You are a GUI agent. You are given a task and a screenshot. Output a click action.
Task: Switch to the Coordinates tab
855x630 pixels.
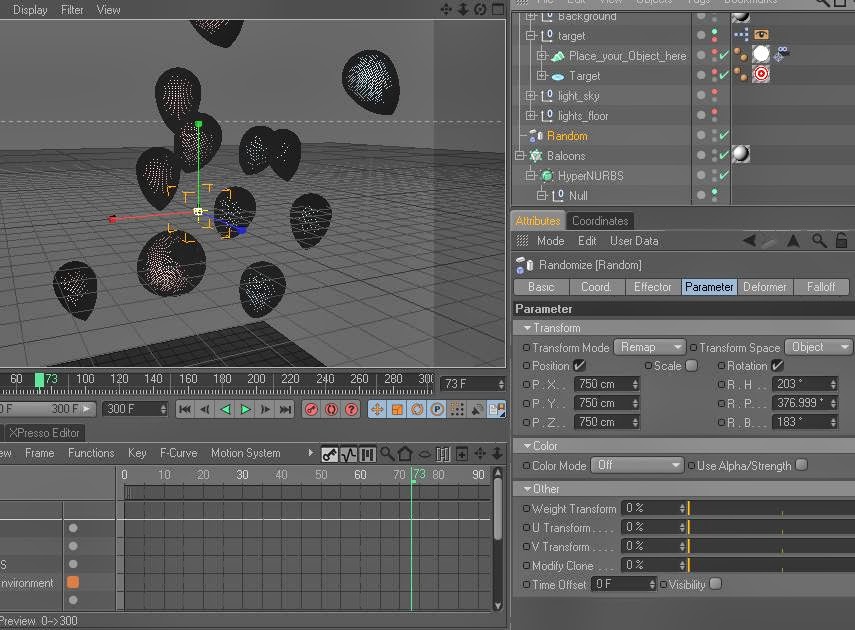[x=600, y=221]
